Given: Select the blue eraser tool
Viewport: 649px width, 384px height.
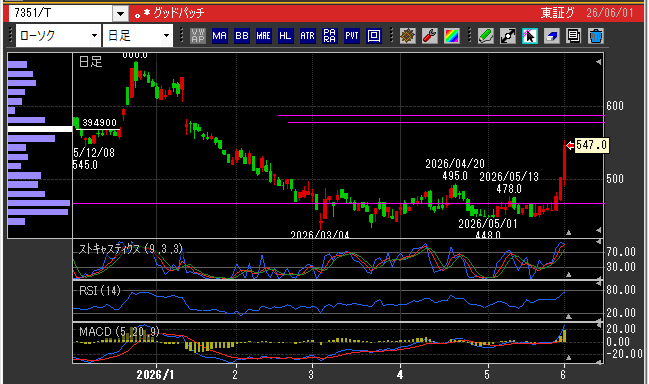Looking at the screenshot, I should [551, 36].
